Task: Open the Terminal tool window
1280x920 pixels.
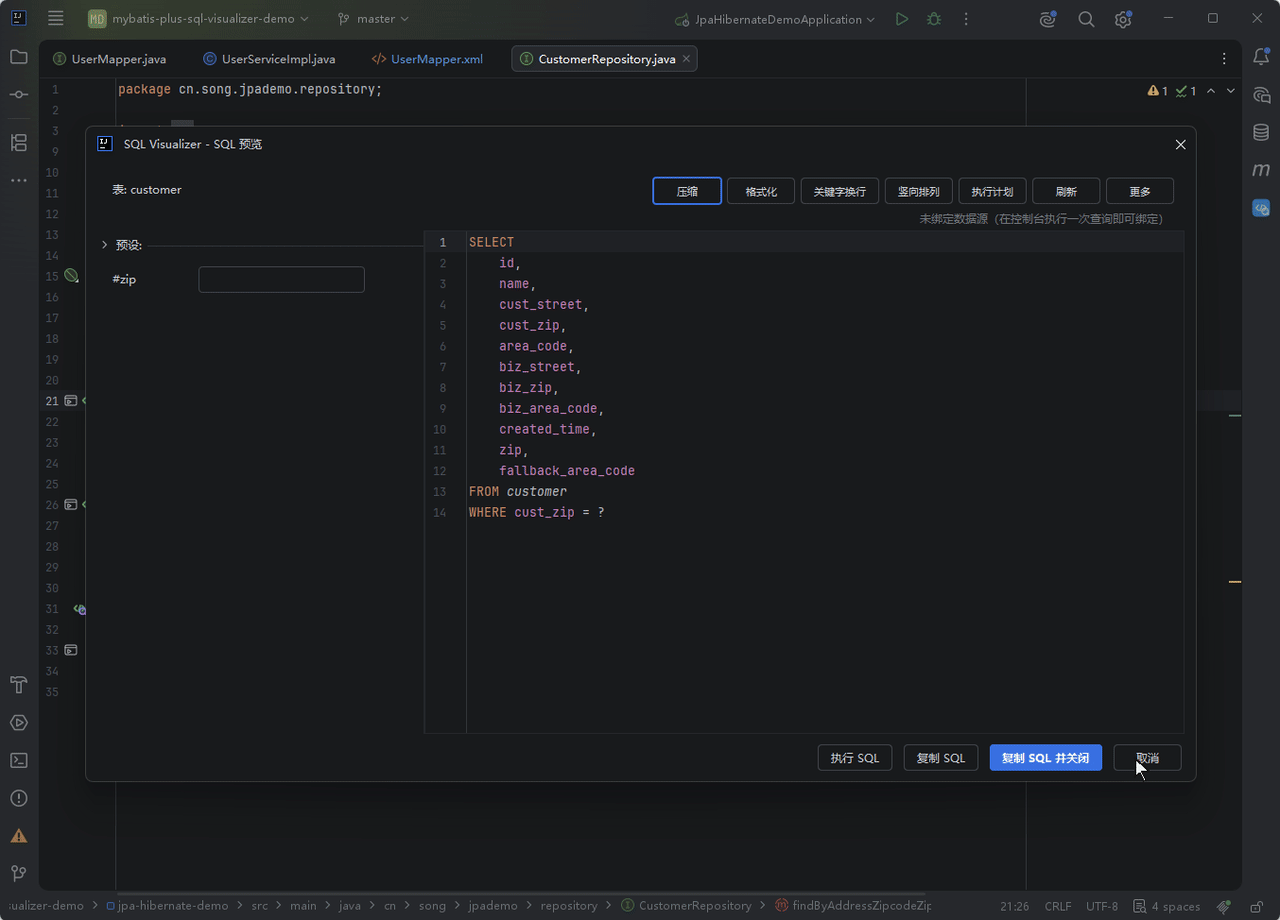Action: tap(18, 760)
